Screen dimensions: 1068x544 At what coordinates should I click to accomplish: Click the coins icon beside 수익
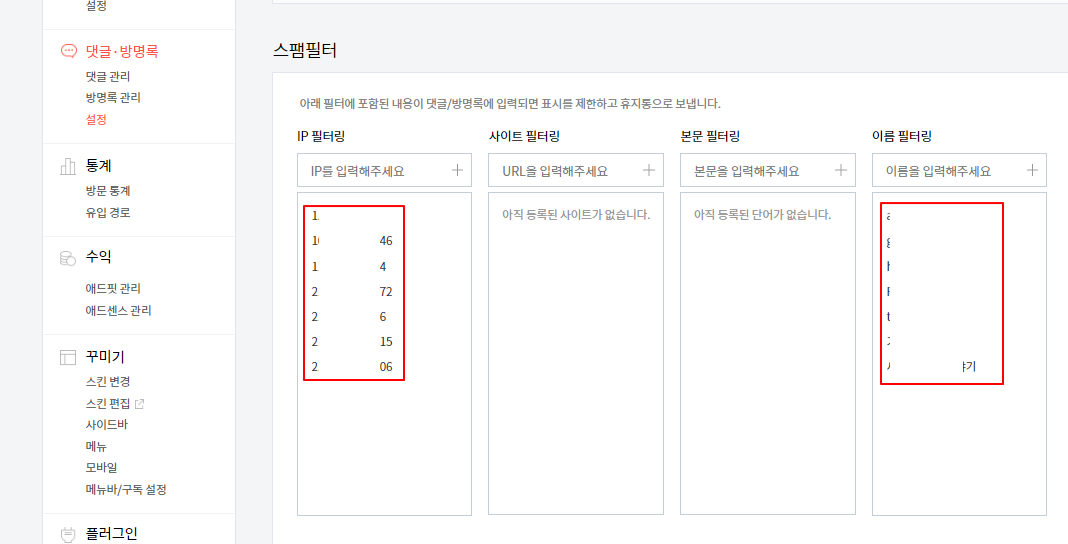68,258
